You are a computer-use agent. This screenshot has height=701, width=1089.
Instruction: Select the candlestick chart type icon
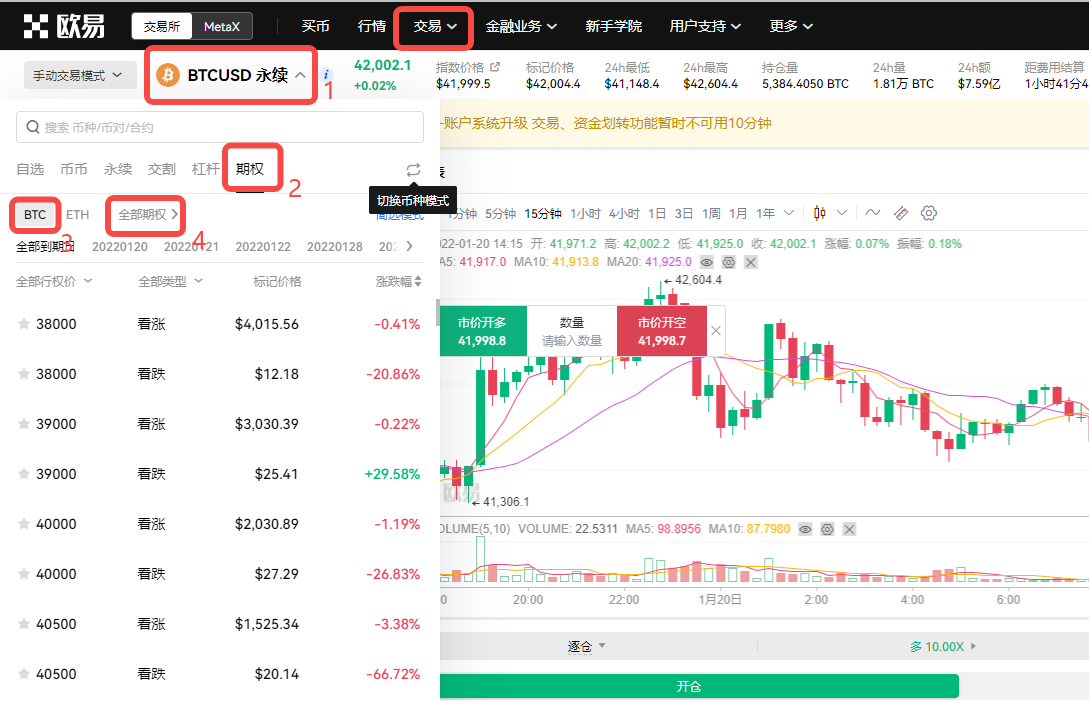tap(820, 213)
